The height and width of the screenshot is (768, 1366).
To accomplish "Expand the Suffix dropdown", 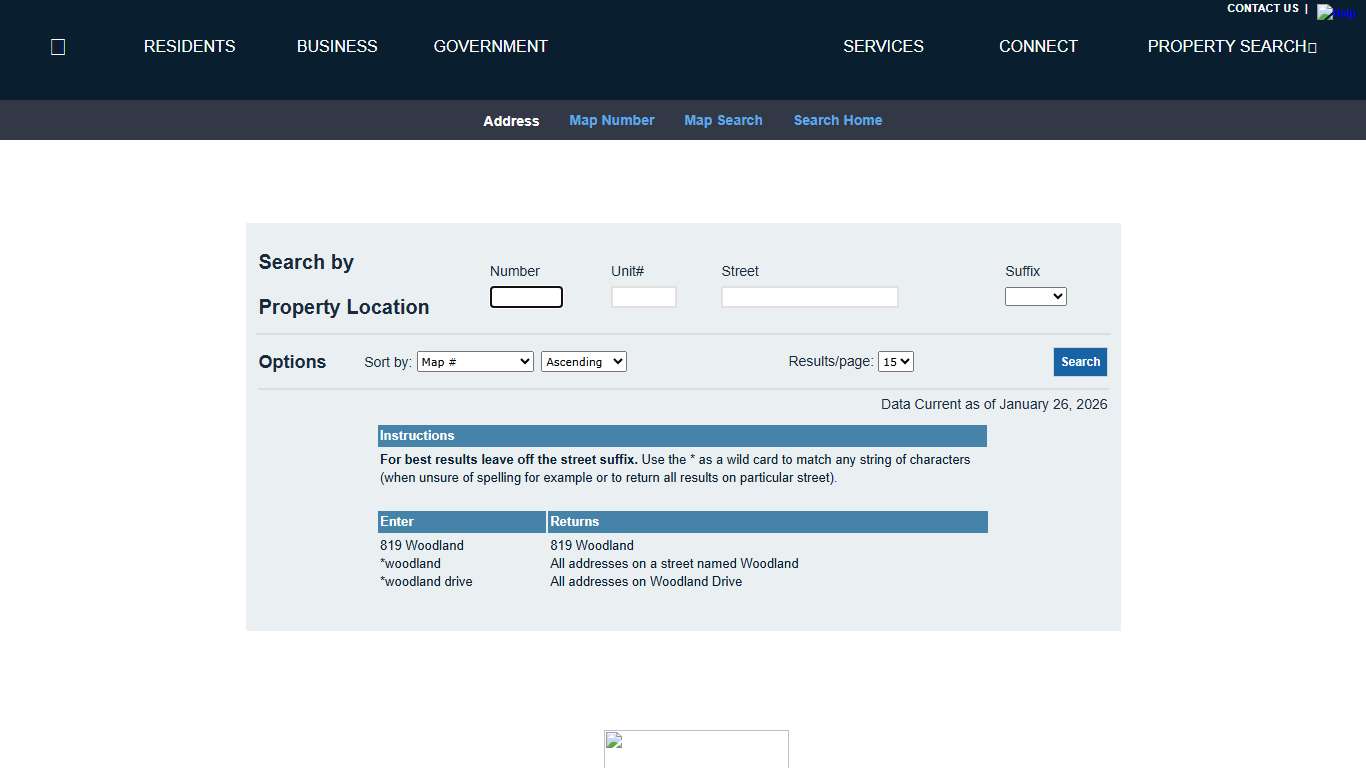I will pyautogui.click(x=1035, y=297).
